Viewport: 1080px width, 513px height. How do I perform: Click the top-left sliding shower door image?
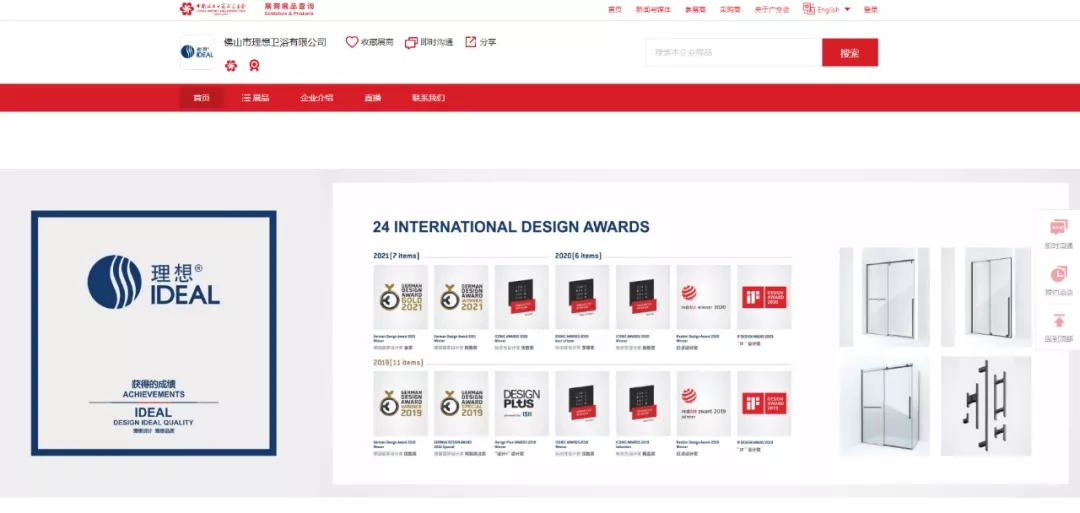tap(884, 297)
